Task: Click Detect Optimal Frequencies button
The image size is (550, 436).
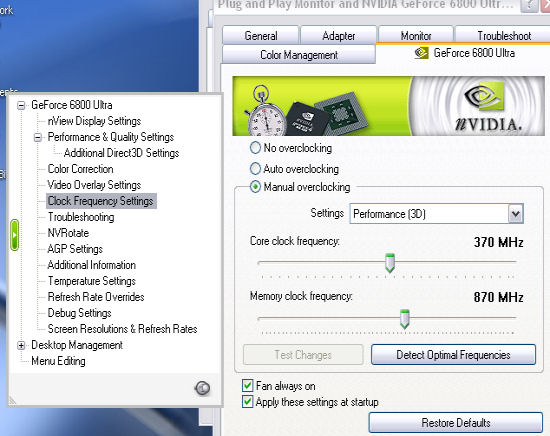Action: tap(453, 355)
